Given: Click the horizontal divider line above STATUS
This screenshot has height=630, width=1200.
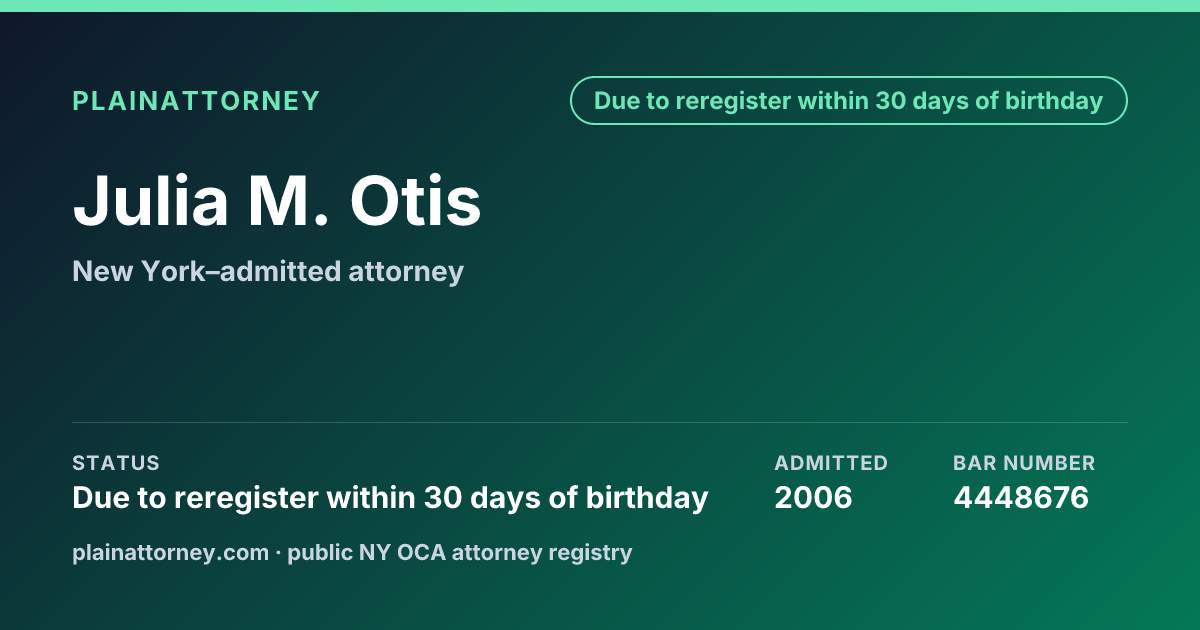Looking at the screenshot, I should 600,422.
